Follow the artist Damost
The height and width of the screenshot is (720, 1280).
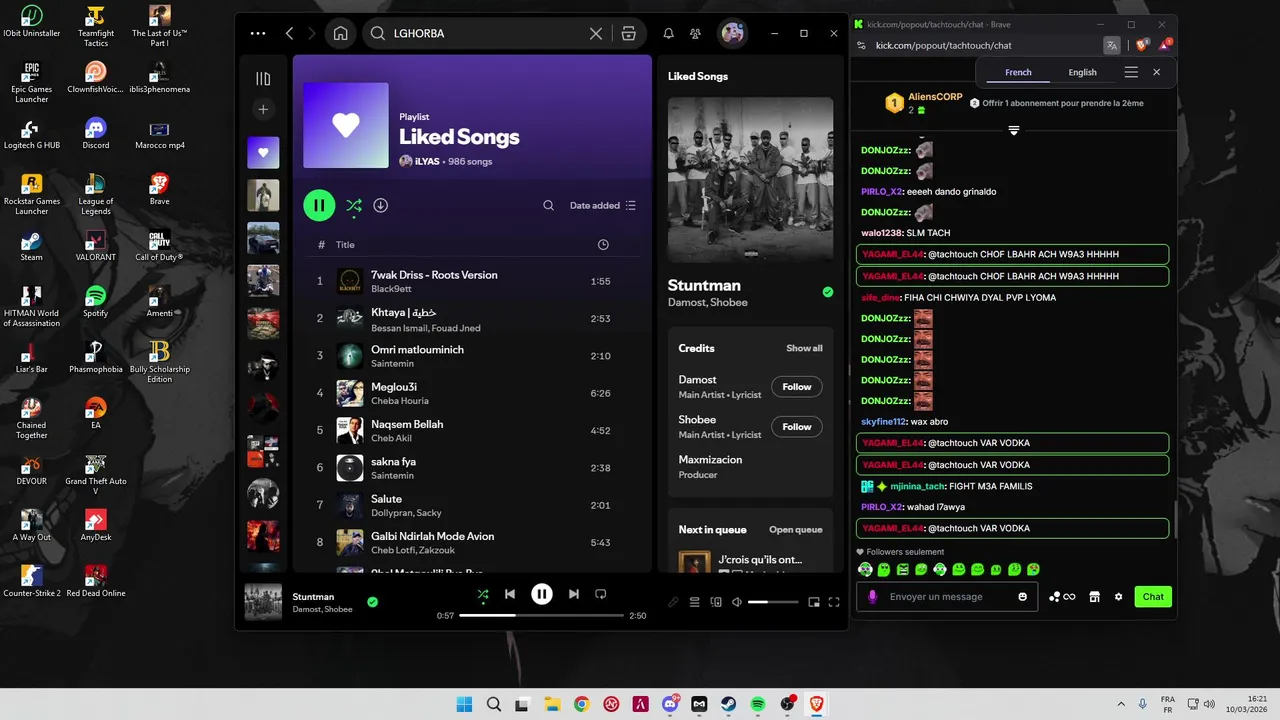797,387
